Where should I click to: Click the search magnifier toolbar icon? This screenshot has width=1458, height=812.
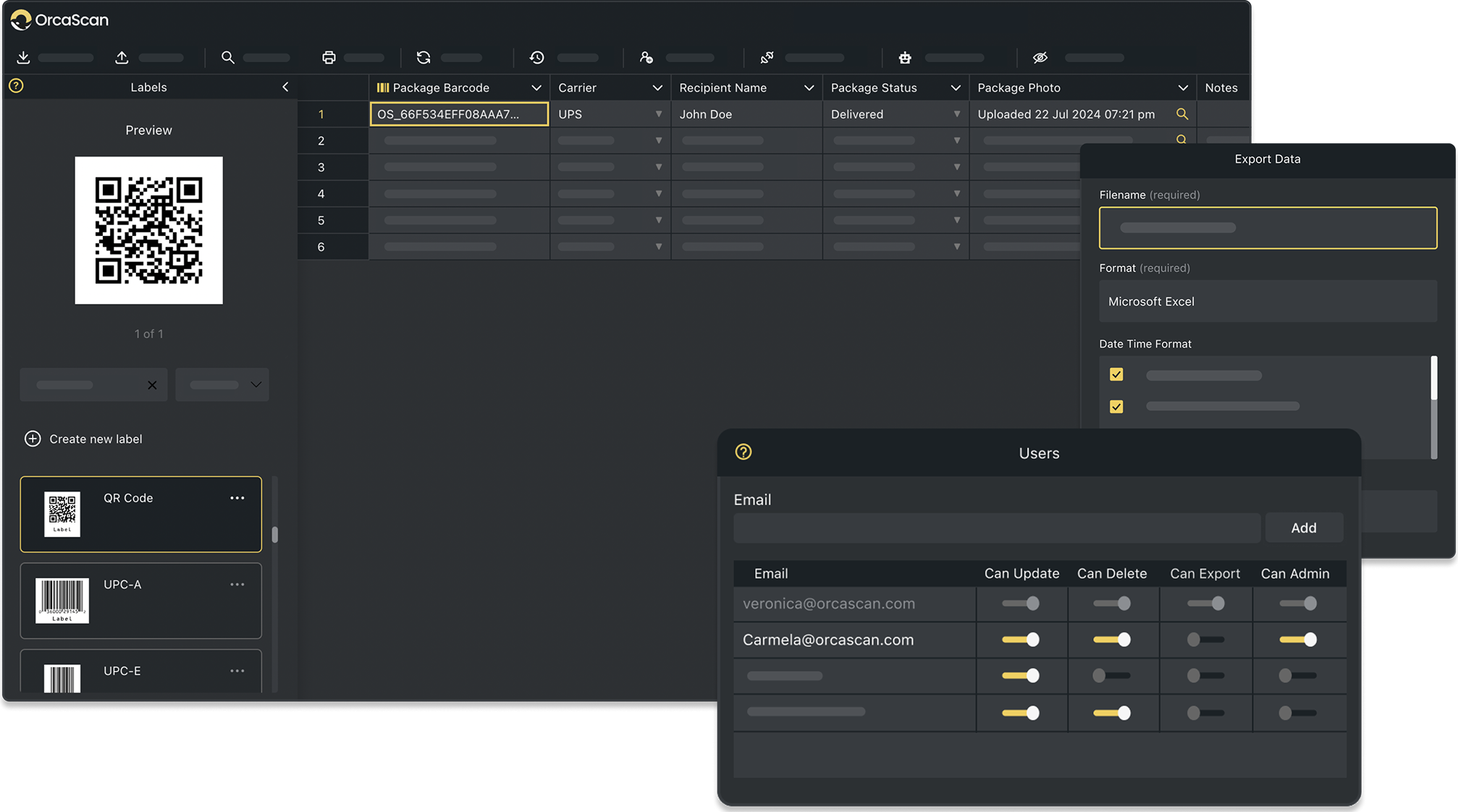click(228, 58)
